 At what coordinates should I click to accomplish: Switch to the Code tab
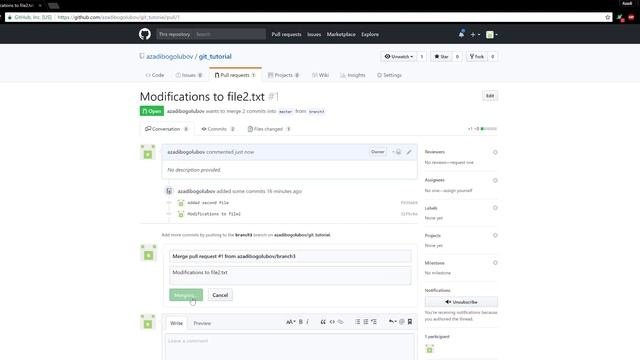[x=155, y=75]
